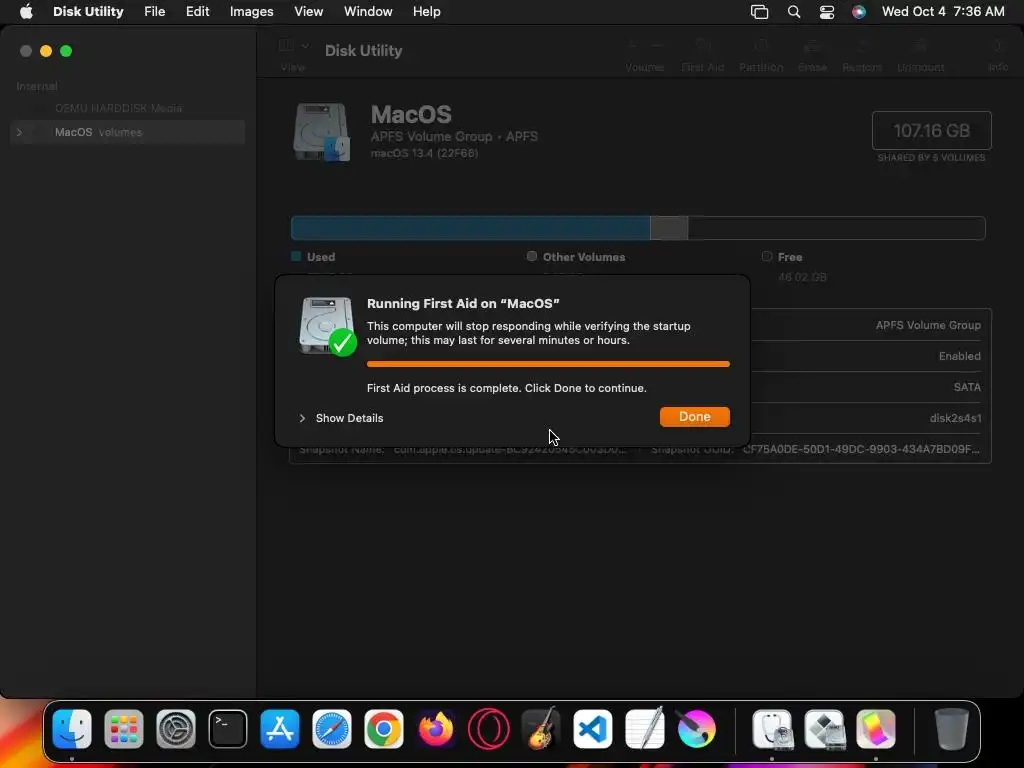The image size is (1024, 768).
Task: Open the Window menu
Action: click(368, 12)
